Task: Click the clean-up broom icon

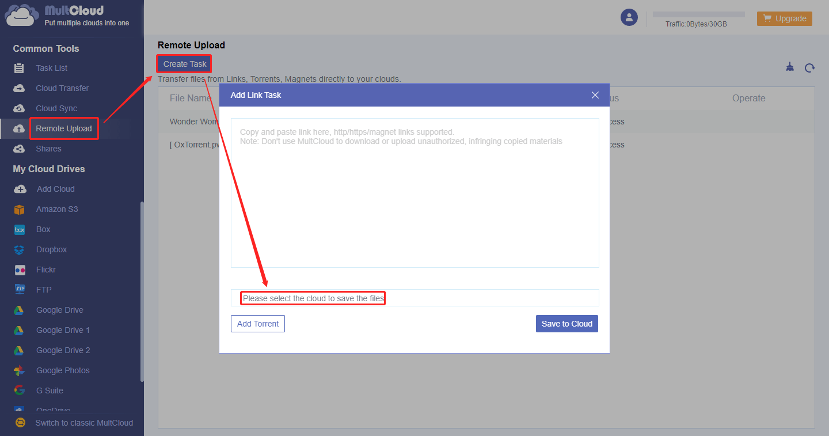Action: [x=790, y=67]
